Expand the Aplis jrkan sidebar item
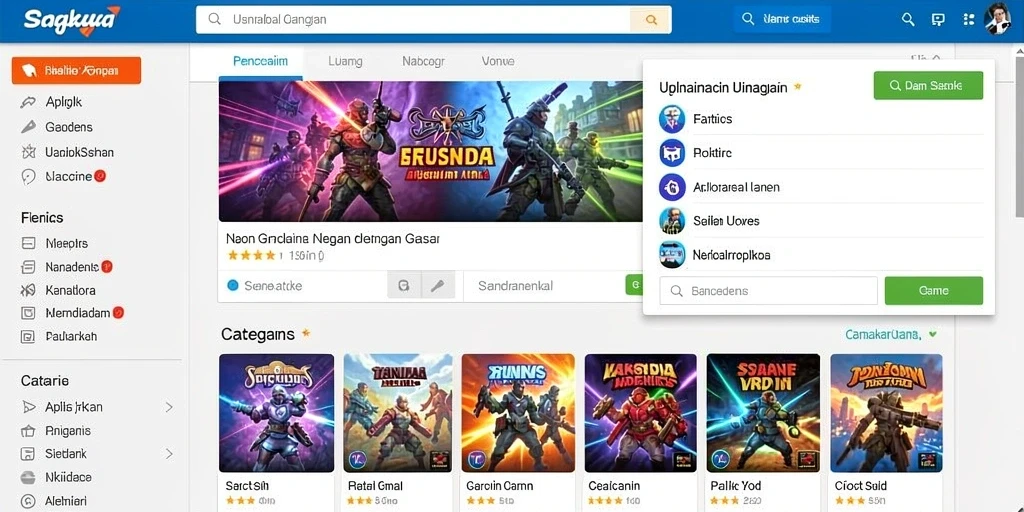Viewport: 1024px width, 512px height. point(168,407)
